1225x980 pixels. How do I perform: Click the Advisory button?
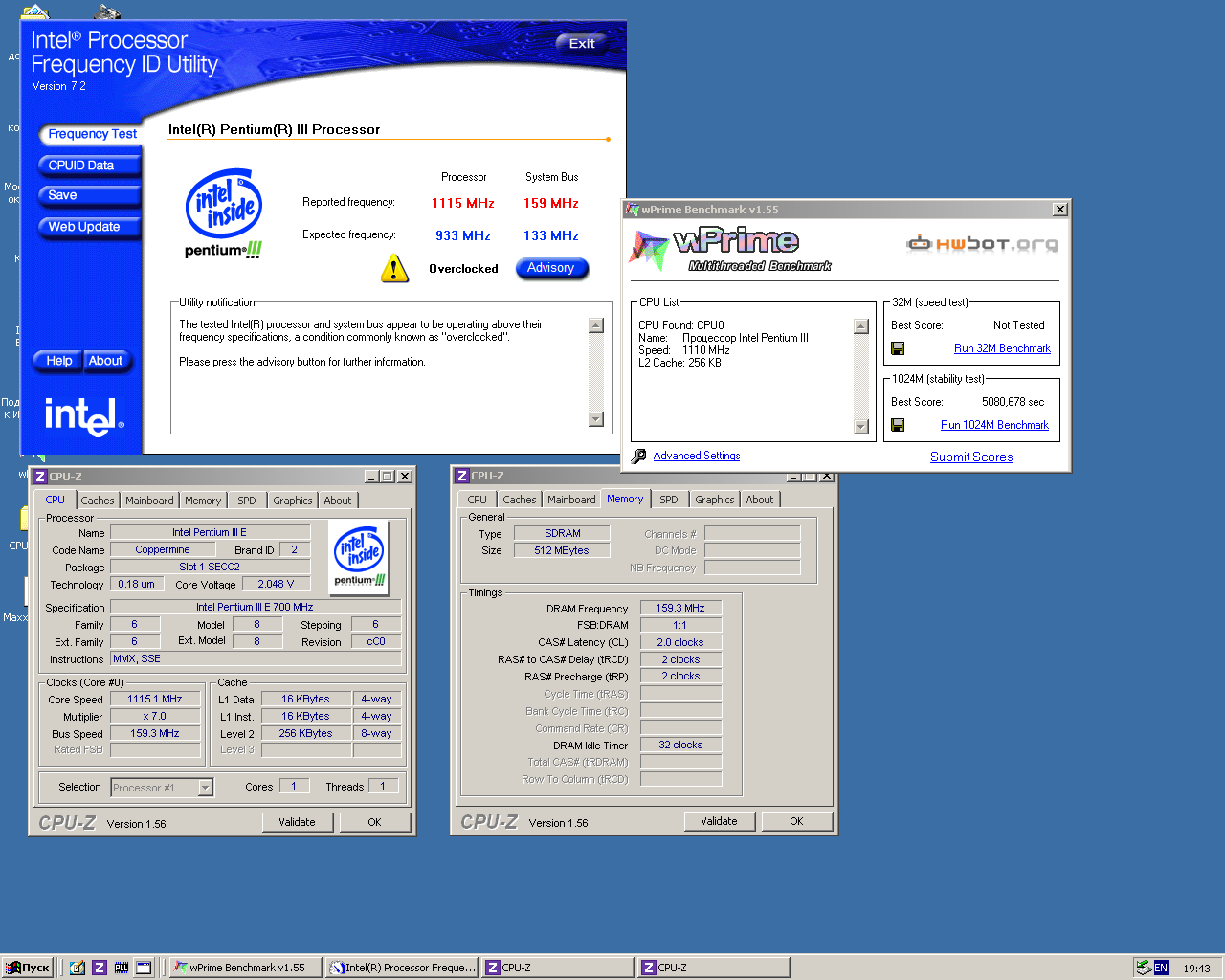pyautogui.click(x=551, y=268)
